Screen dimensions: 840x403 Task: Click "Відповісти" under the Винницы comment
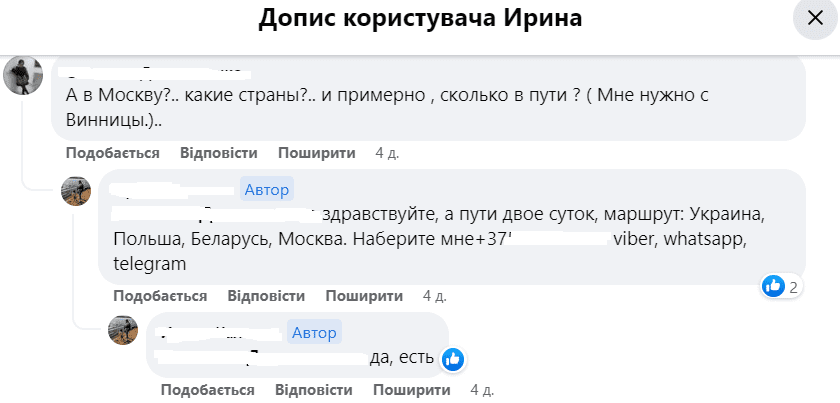pyautogui.click(x=218, y=153)
